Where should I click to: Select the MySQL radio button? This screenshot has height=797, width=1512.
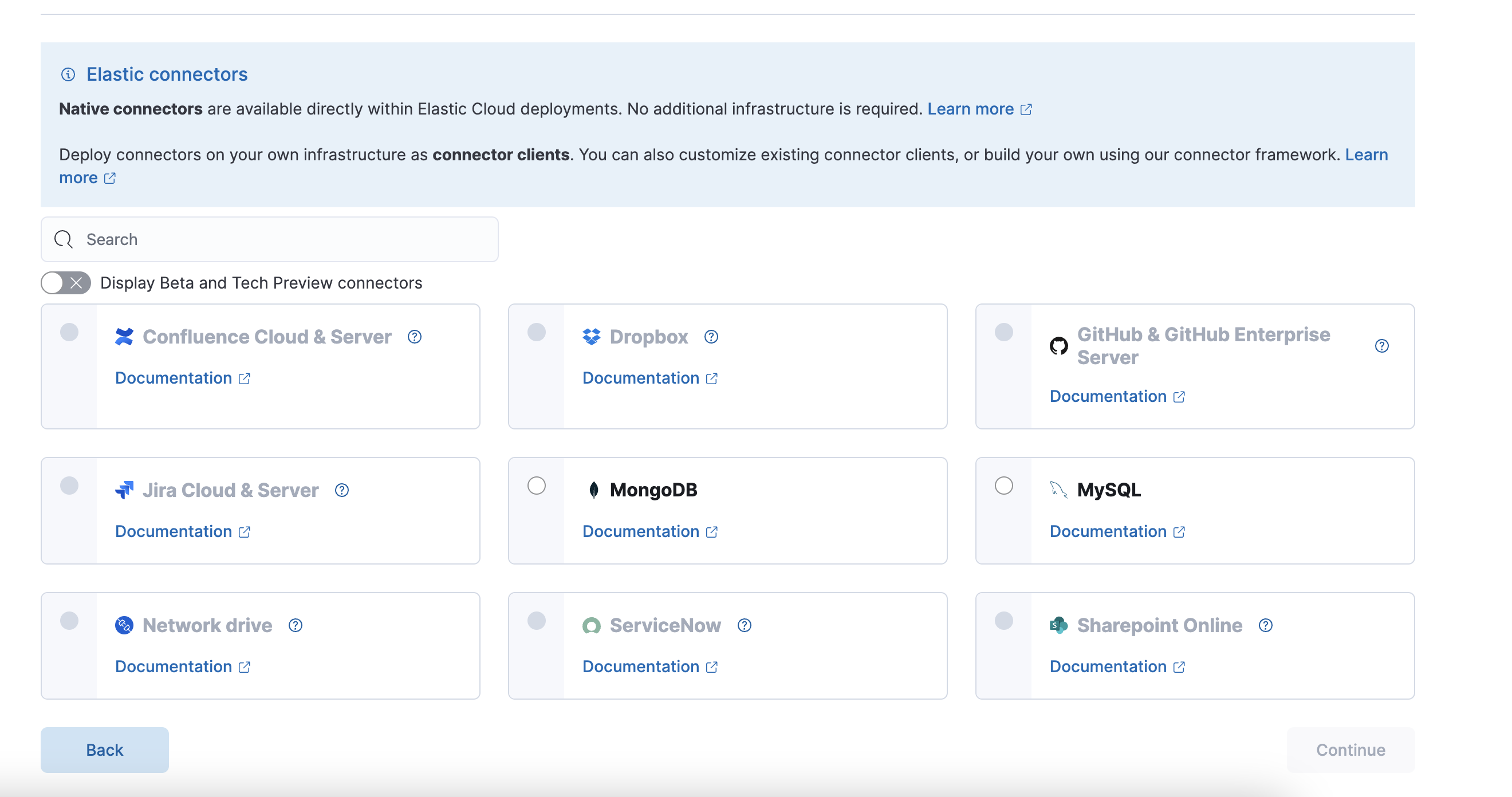[x=1003, y=486]
